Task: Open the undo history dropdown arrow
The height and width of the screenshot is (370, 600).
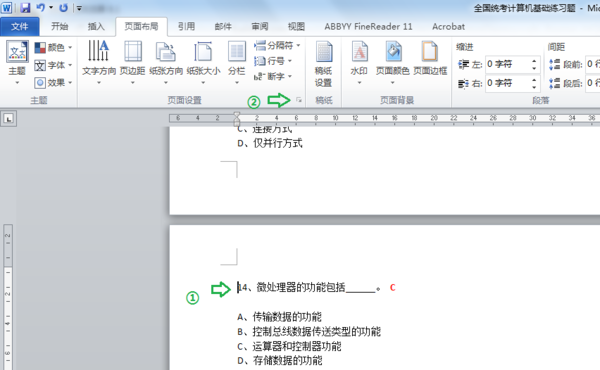Action: [x=51, y=8]
